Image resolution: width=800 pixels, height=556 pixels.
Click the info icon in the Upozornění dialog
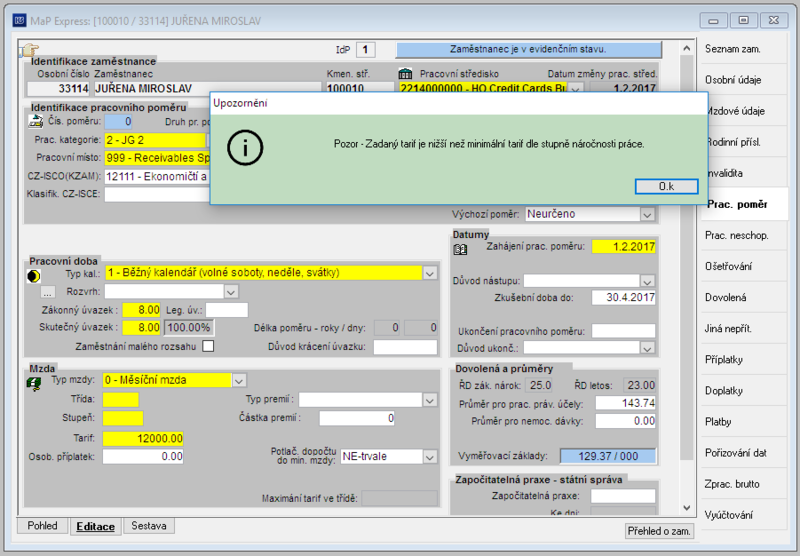[245, 148]
